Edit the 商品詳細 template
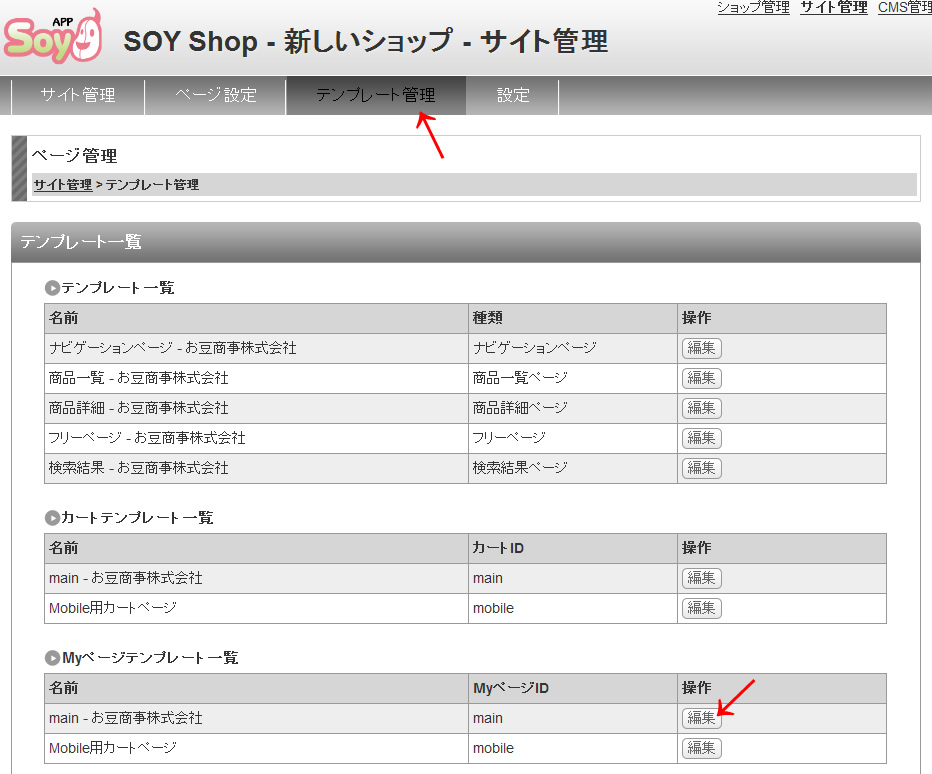The image size is (932, 774). click(x=701, y=408)
